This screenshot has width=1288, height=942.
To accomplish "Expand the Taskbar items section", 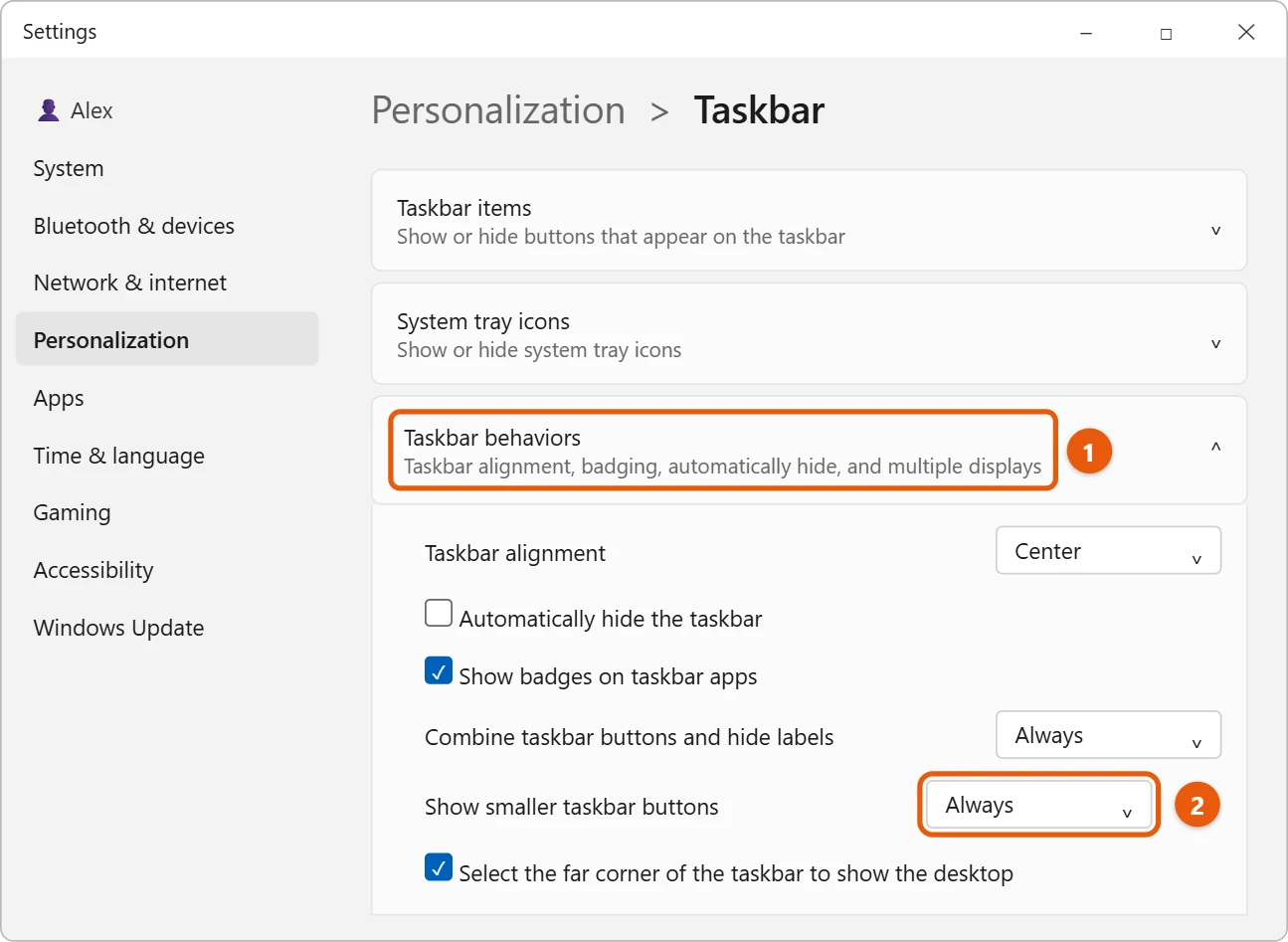I will [x=809, y=221].
